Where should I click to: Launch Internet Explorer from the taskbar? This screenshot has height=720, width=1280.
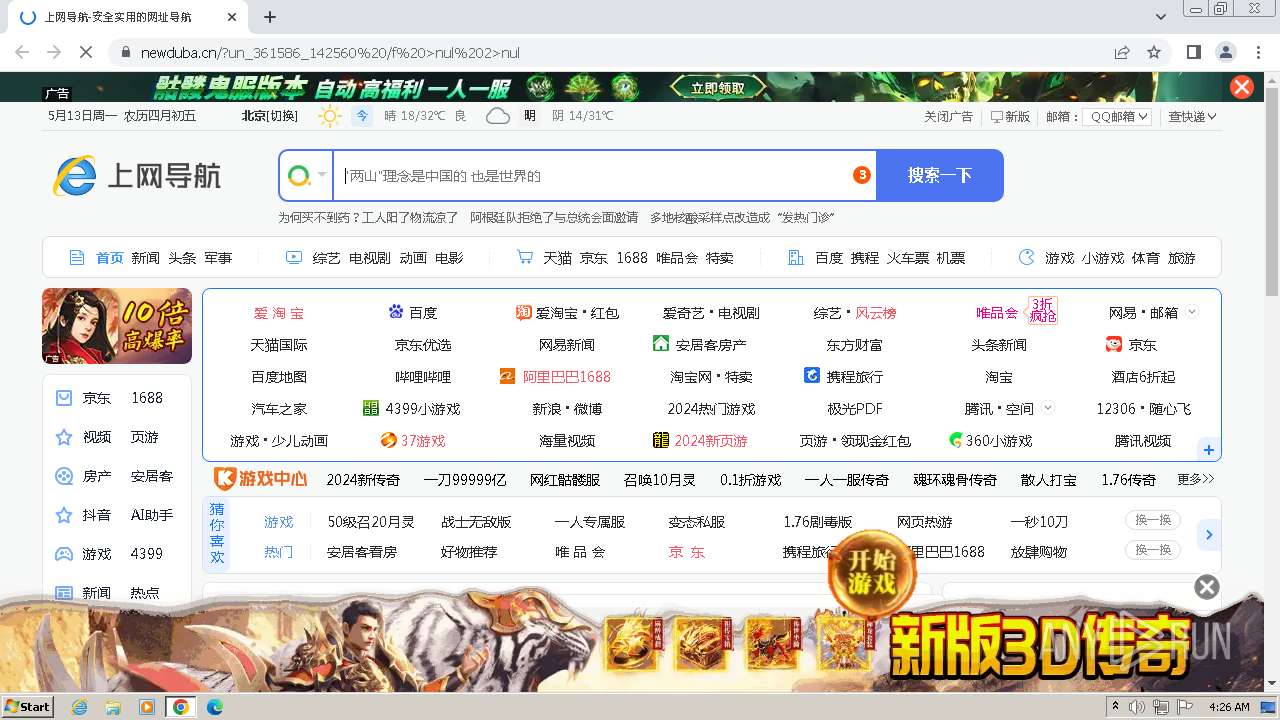80,707
